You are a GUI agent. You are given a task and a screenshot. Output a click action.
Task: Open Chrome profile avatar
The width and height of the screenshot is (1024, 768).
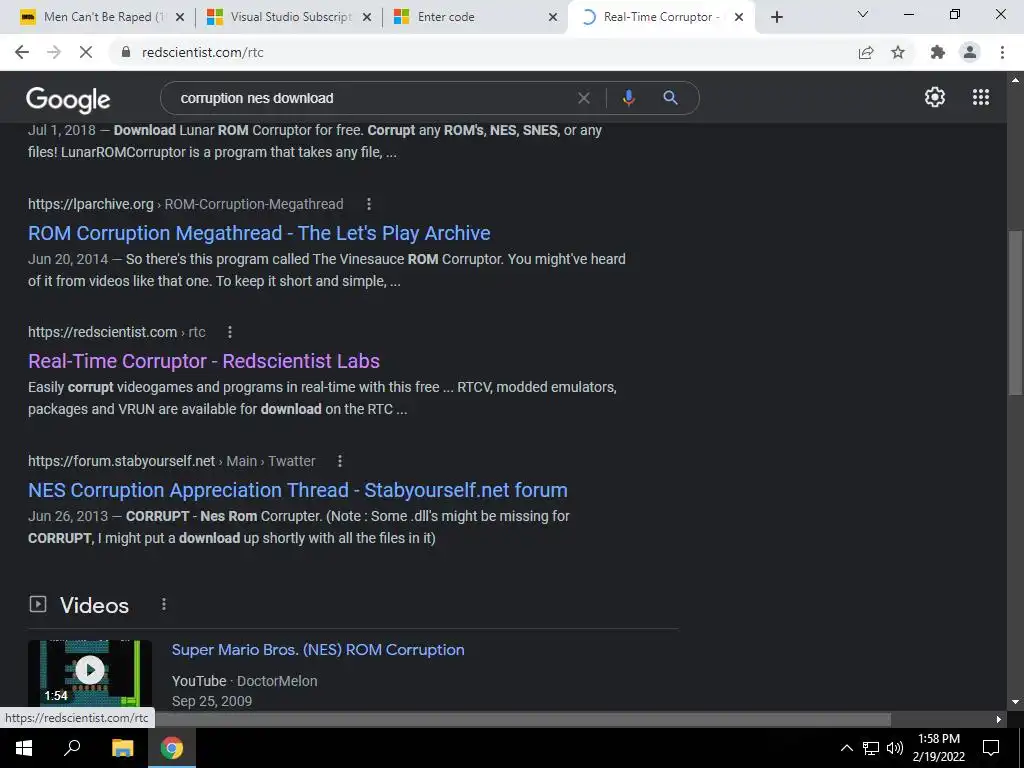click(x=970, y=52)
